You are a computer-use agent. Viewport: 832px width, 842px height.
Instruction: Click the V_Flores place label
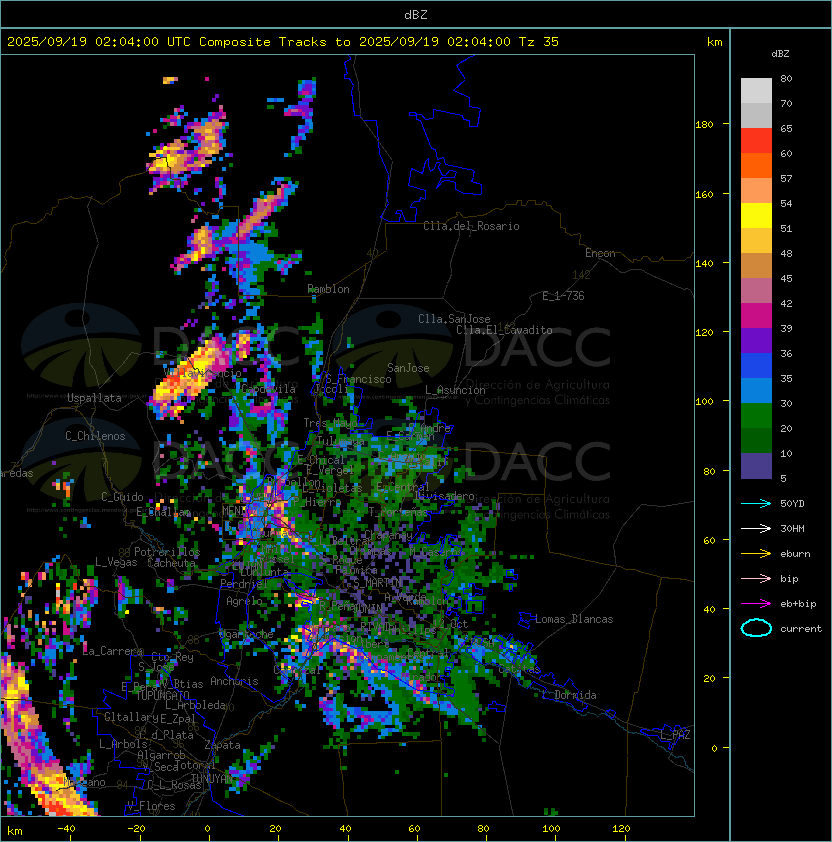151,806
